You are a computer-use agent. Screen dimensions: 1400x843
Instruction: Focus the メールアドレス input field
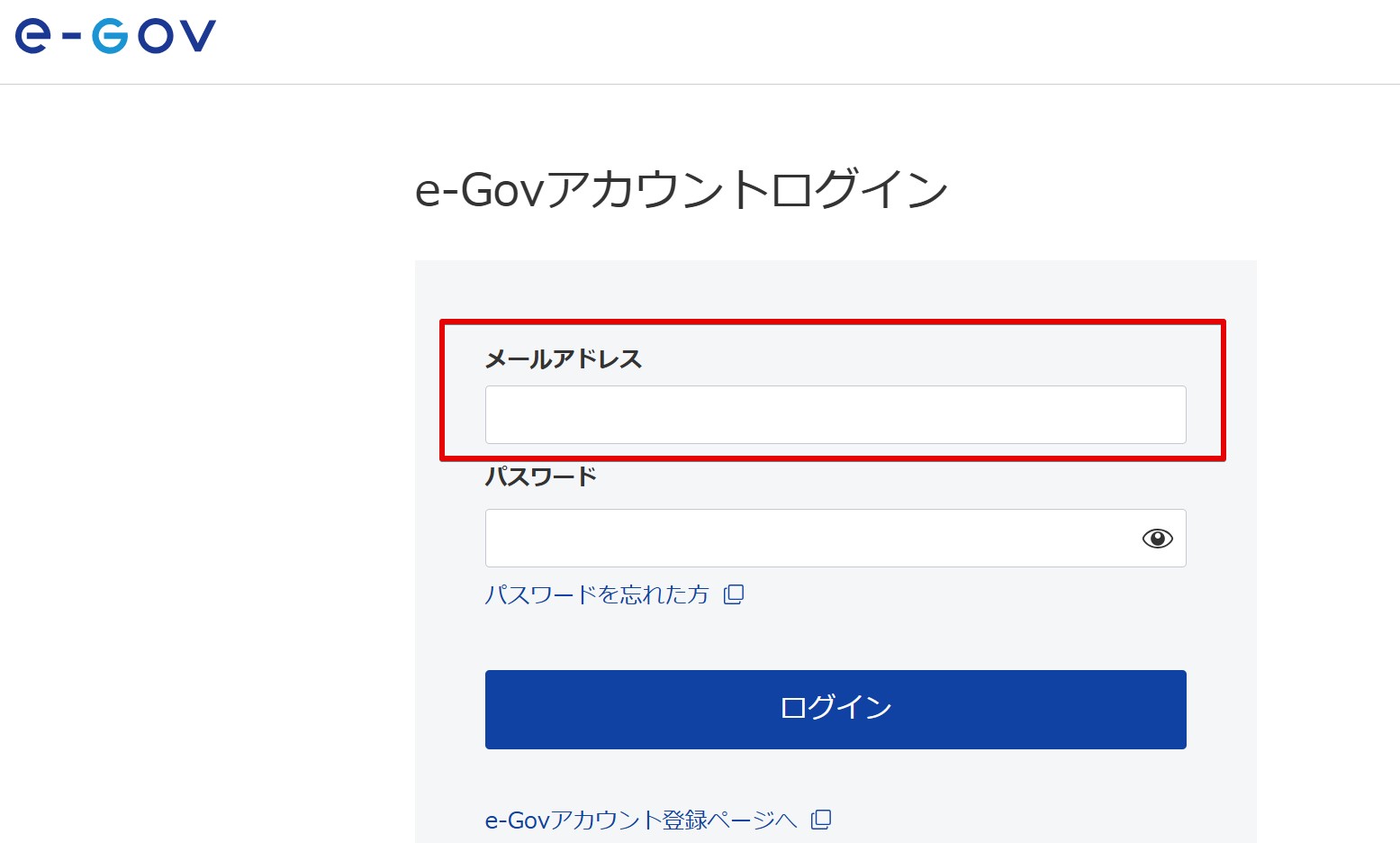tap(835, 414)
